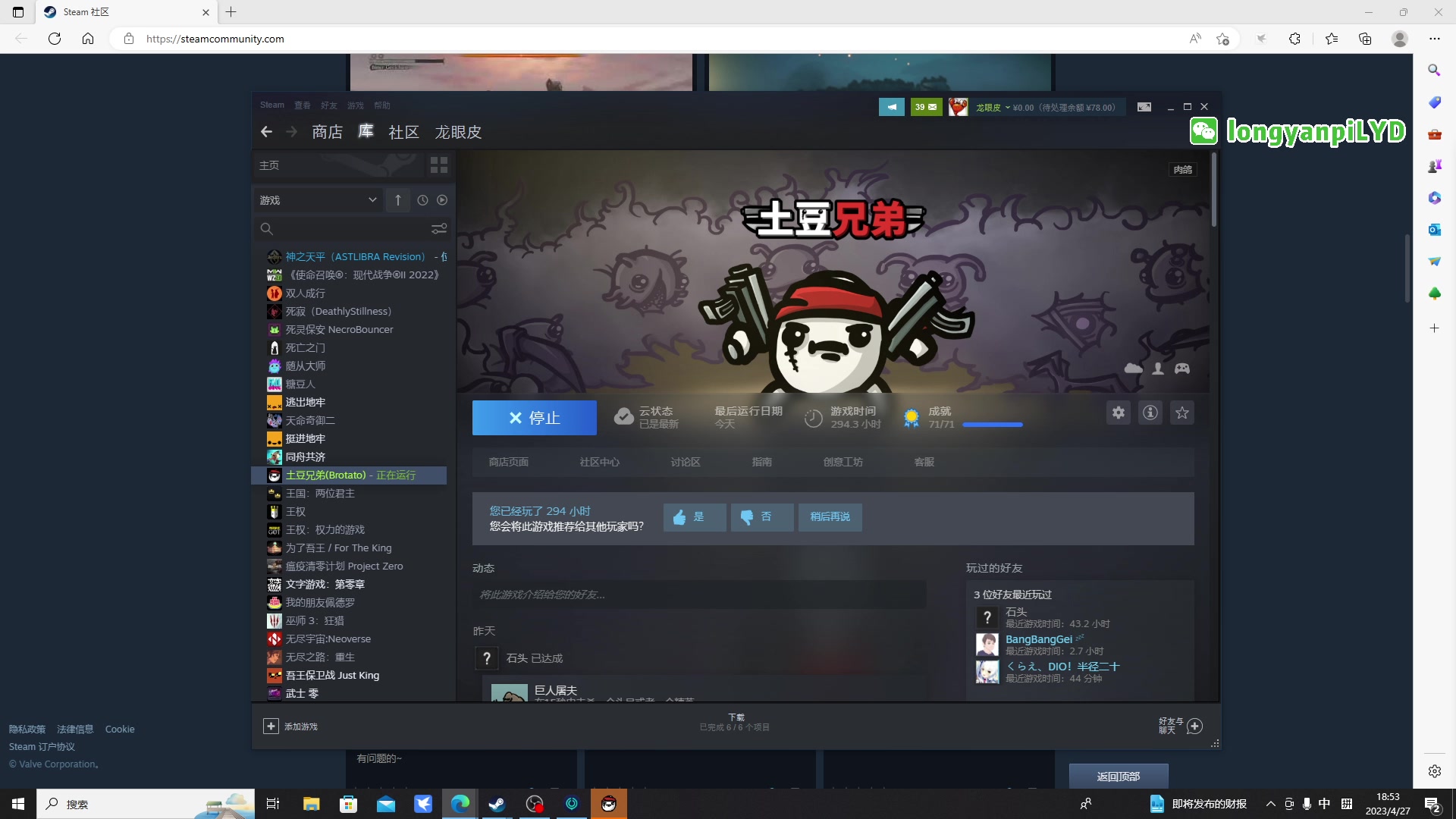Open the 隐私政策 link
The height and width of the screenshot is (819, 1456).
[27, 730]
